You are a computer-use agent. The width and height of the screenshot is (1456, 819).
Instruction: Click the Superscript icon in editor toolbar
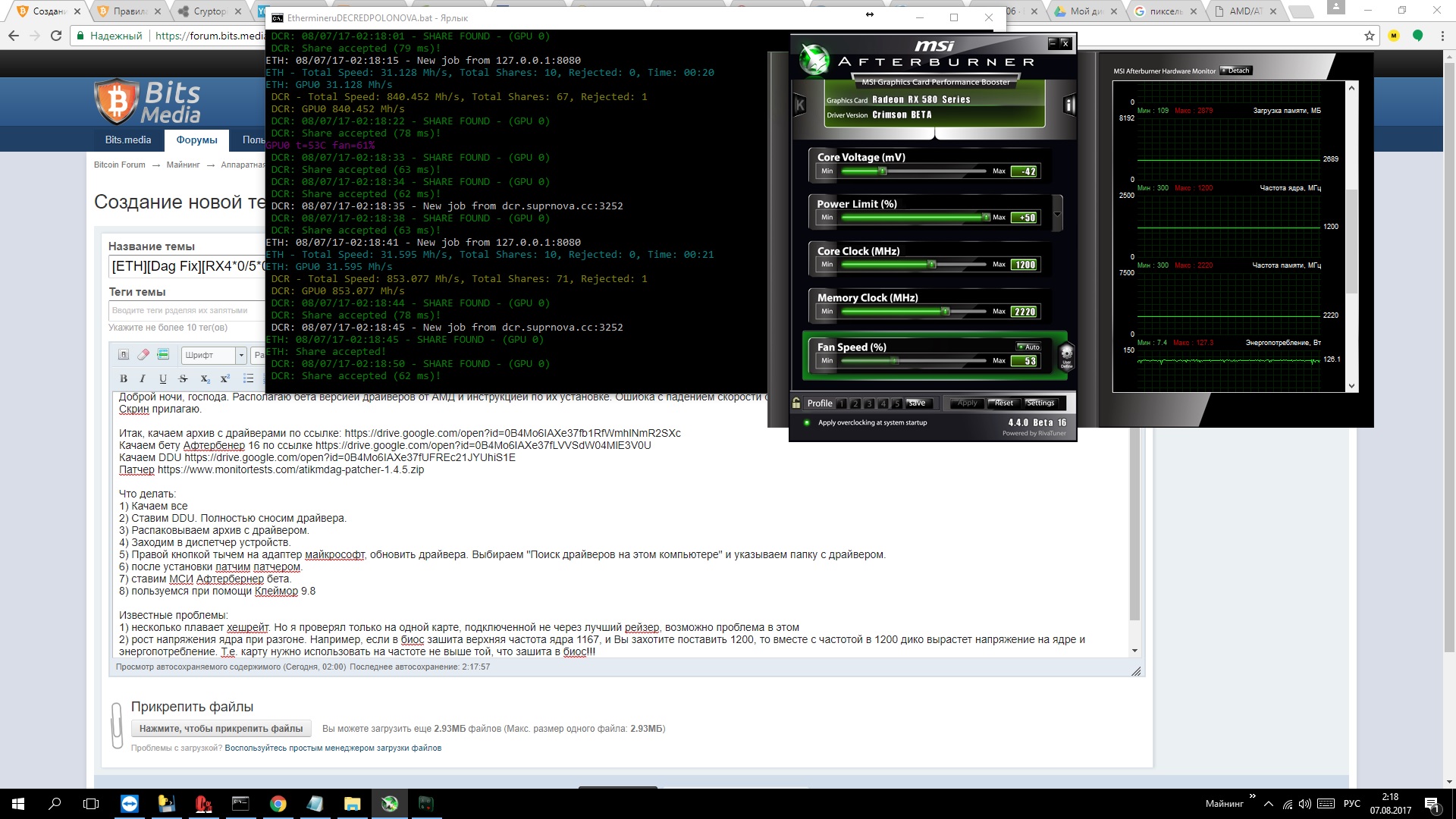pos(225,378)
